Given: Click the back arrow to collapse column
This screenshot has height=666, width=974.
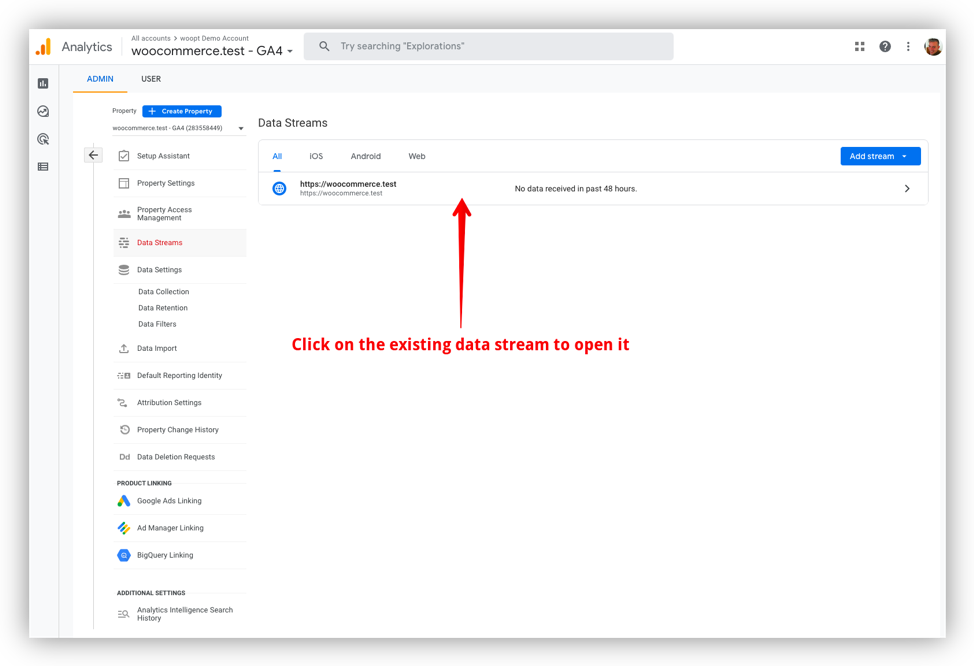Looking at the screenshot, I should point(93,155).
